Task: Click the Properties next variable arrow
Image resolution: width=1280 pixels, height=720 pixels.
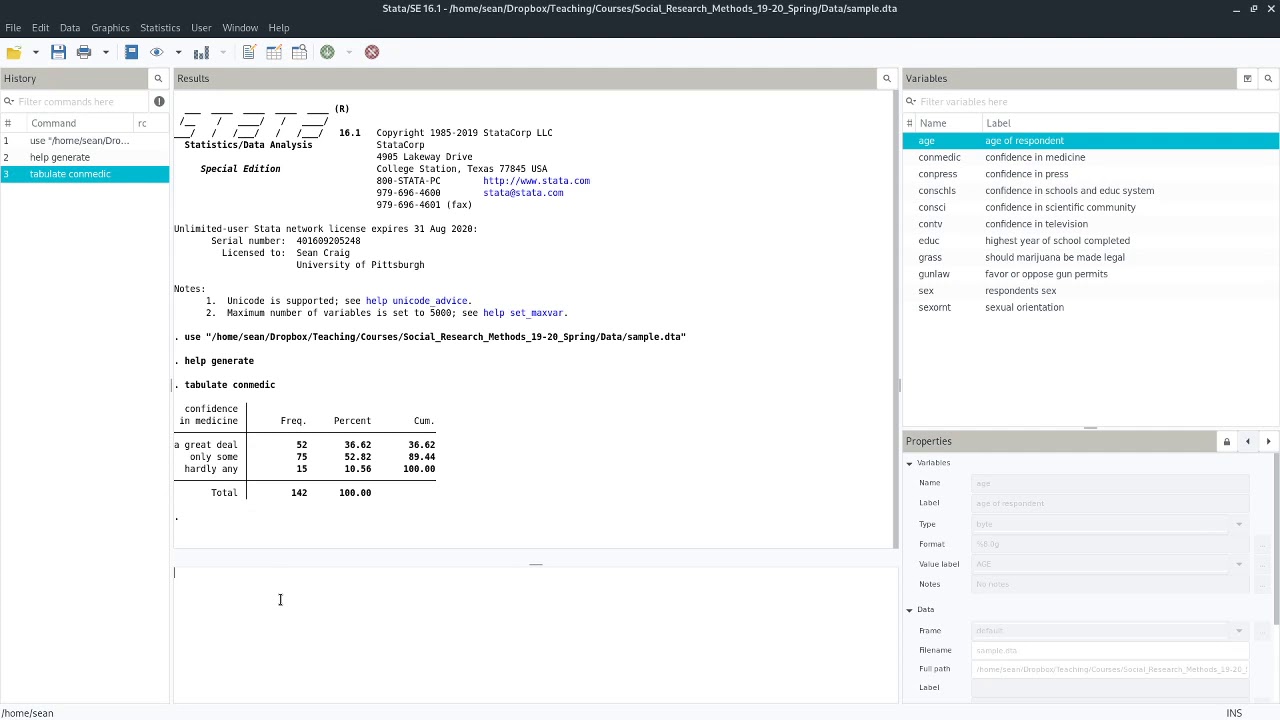Action: [x=1268, y=441]
